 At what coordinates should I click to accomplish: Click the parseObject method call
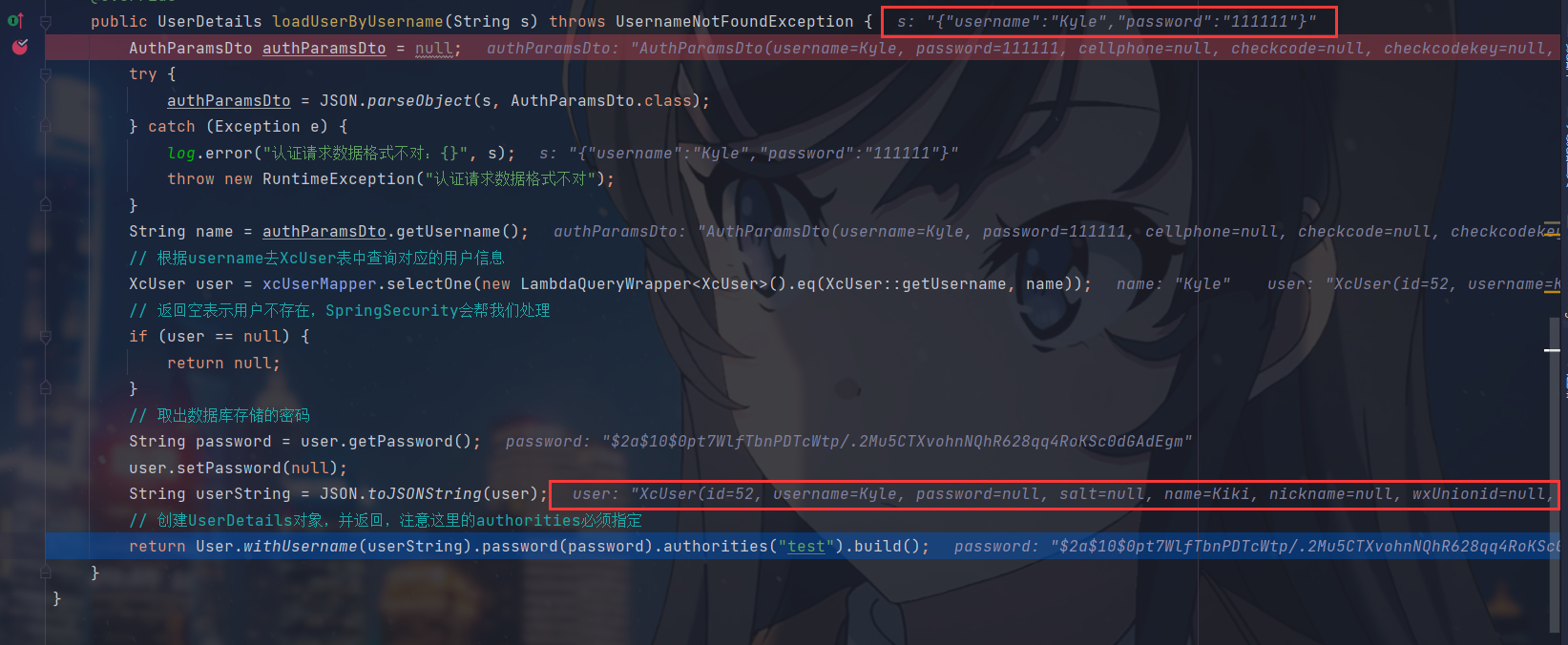pyautogui.click(x=420, y=100)
